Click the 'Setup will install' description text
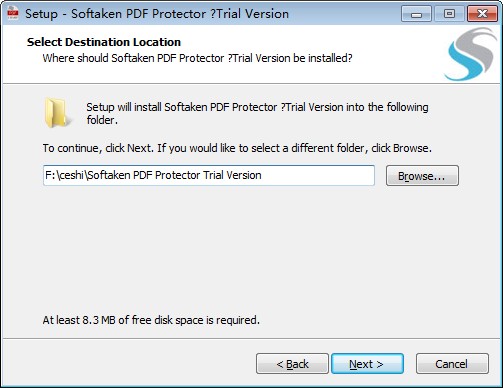503x388 pixels. (257, 113)
